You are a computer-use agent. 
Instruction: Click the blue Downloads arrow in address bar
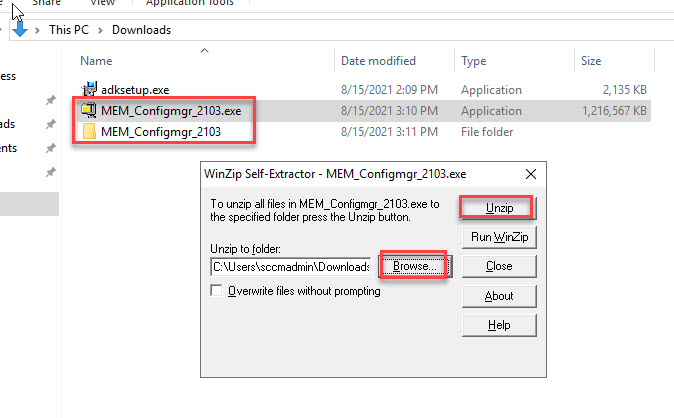pyautogui.click(x=20, y=29)
